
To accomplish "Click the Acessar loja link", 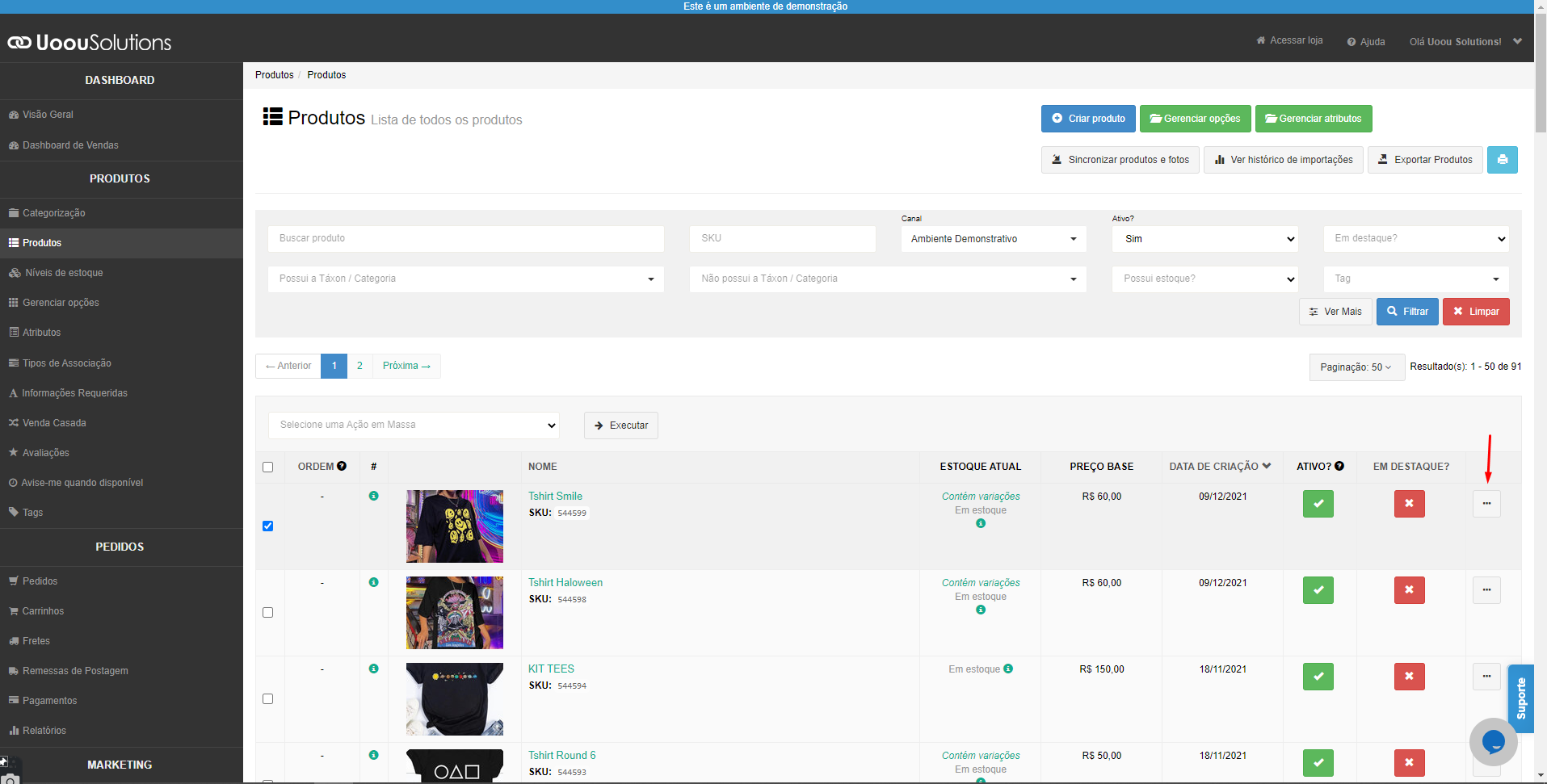I will [x=1289, y=40].
